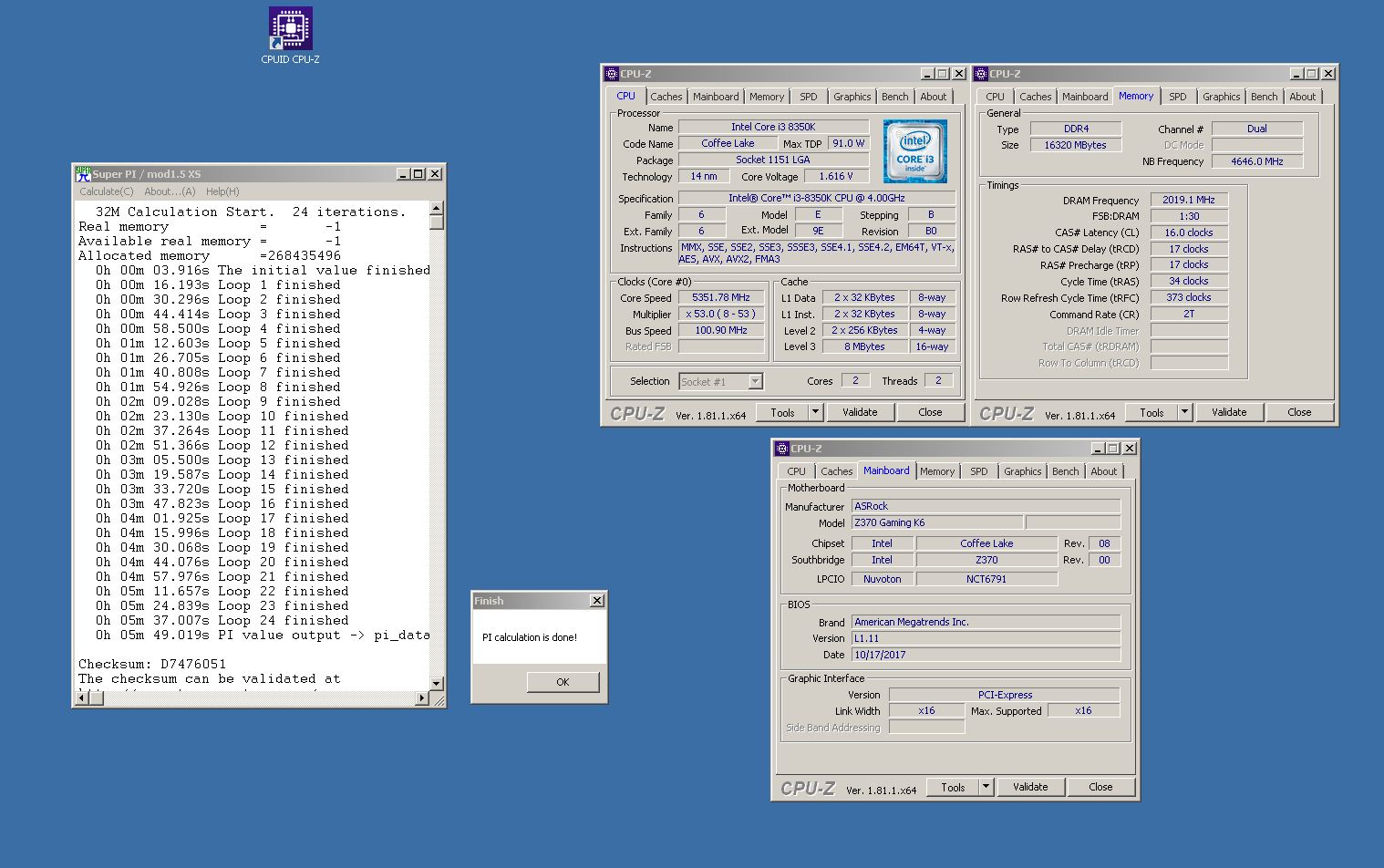This screenshot has height=868, width=1384.
Task: Open Calculate menu in Super PI
Action: tap(106, 191)
